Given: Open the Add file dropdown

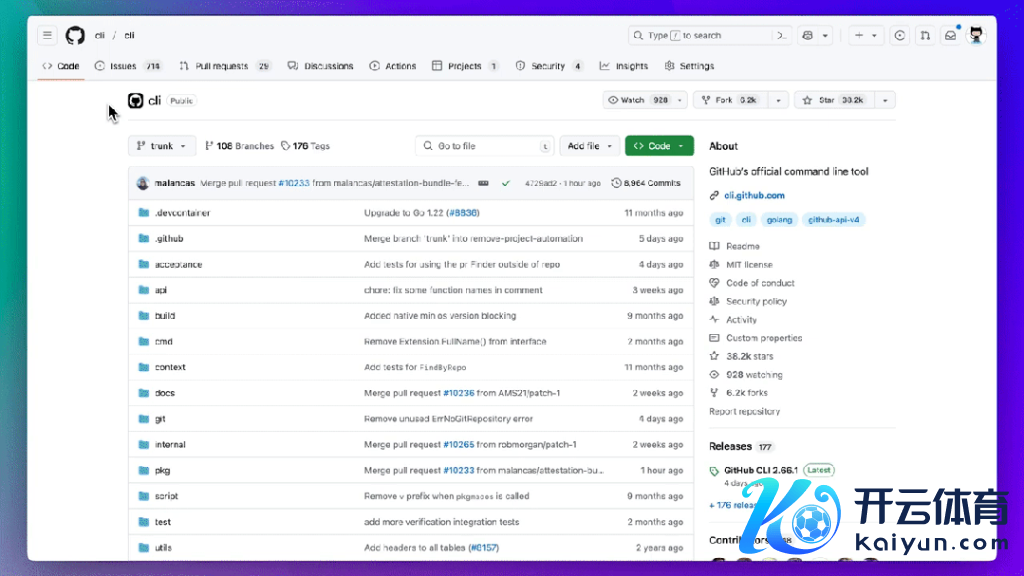Looking at the screenshot, I should point(589,146).
